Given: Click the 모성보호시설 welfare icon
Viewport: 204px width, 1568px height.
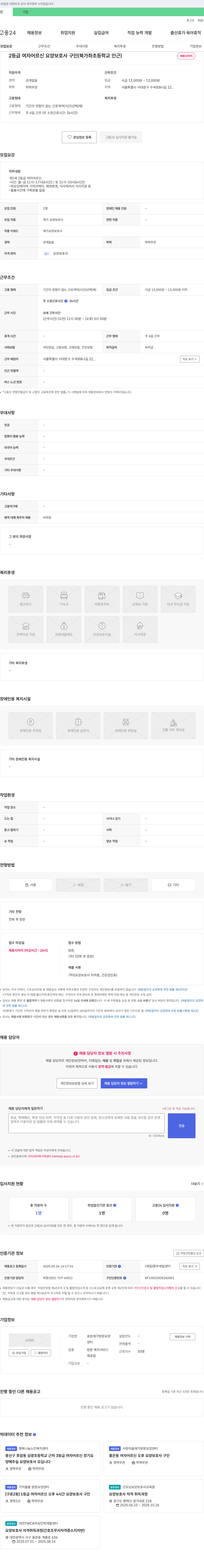Looking at the screenshot, I should click(x=102, y=629).
